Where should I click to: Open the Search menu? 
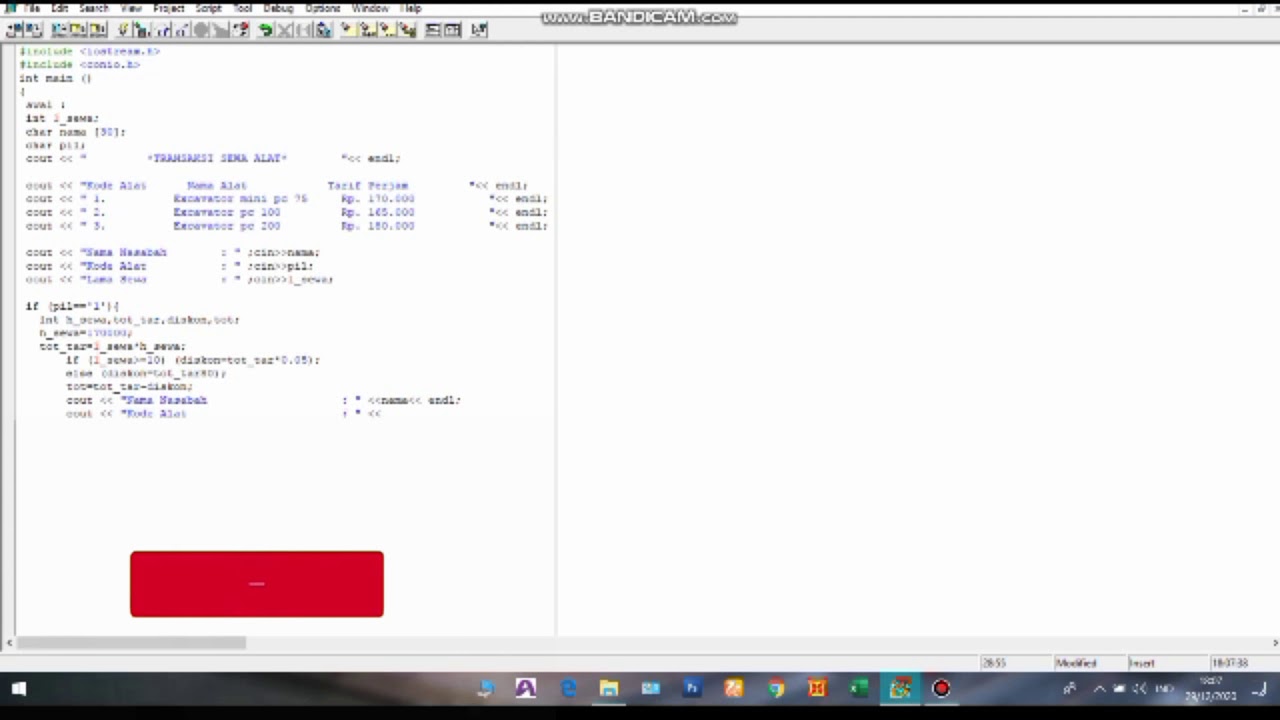tap(93, 8)
